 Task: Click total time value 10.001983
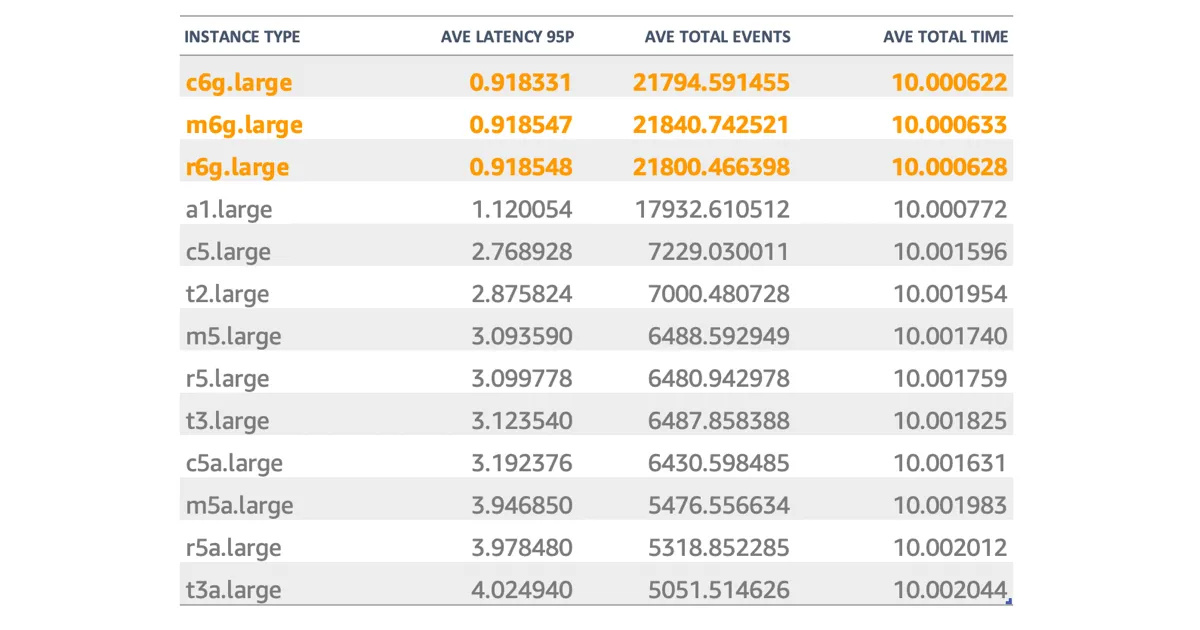click(x=950, y=504)
